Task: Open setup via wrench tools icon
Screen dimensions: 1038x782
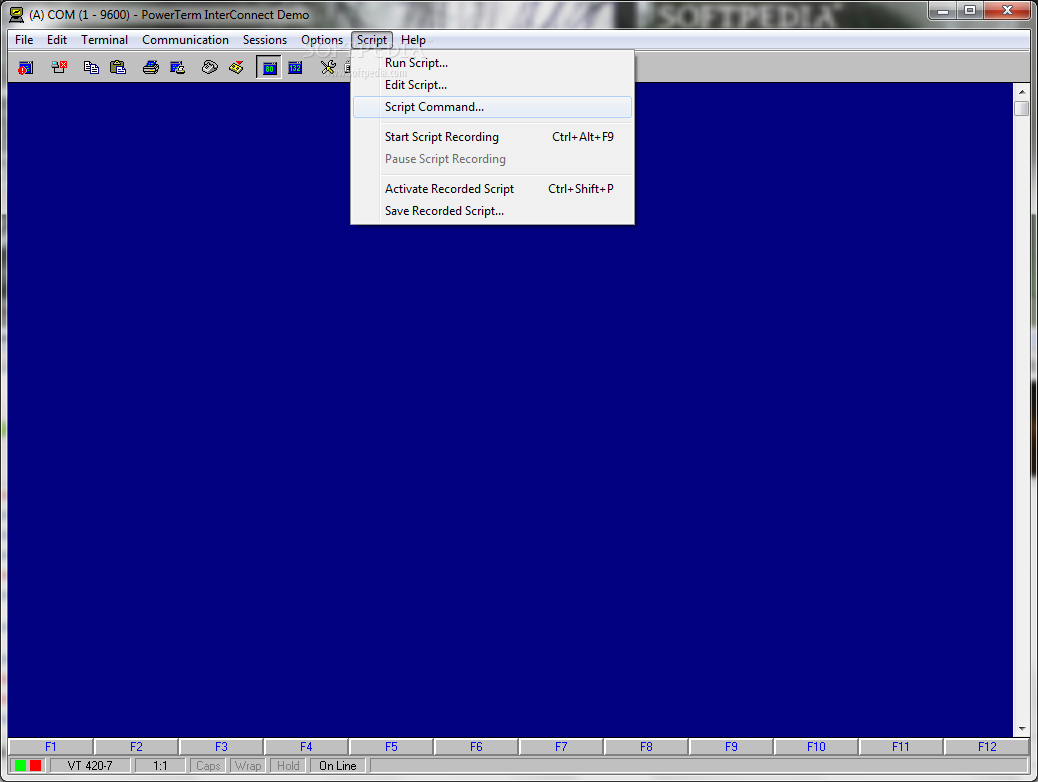Action: (328, 67)
